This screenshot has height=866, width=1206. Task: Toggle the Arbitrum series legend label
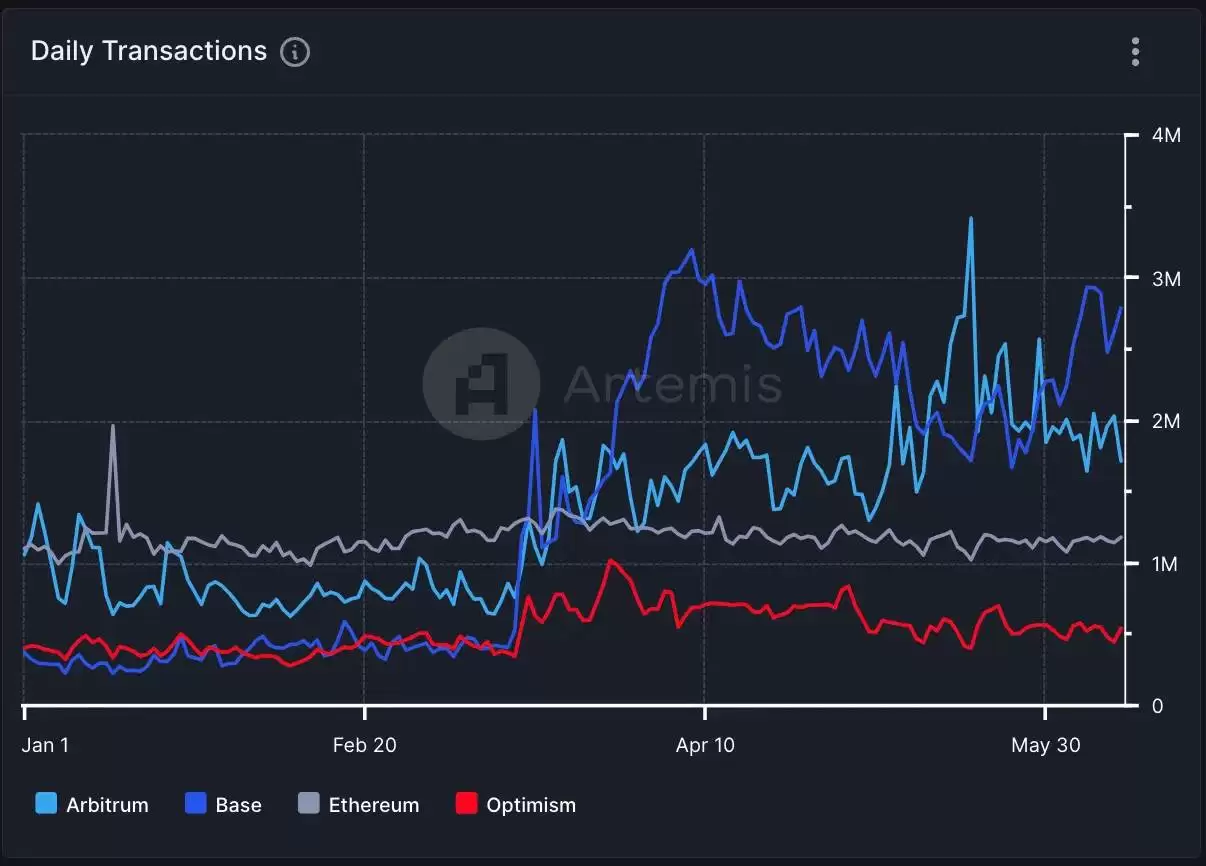pyautogui.click(x=107, y=805)
